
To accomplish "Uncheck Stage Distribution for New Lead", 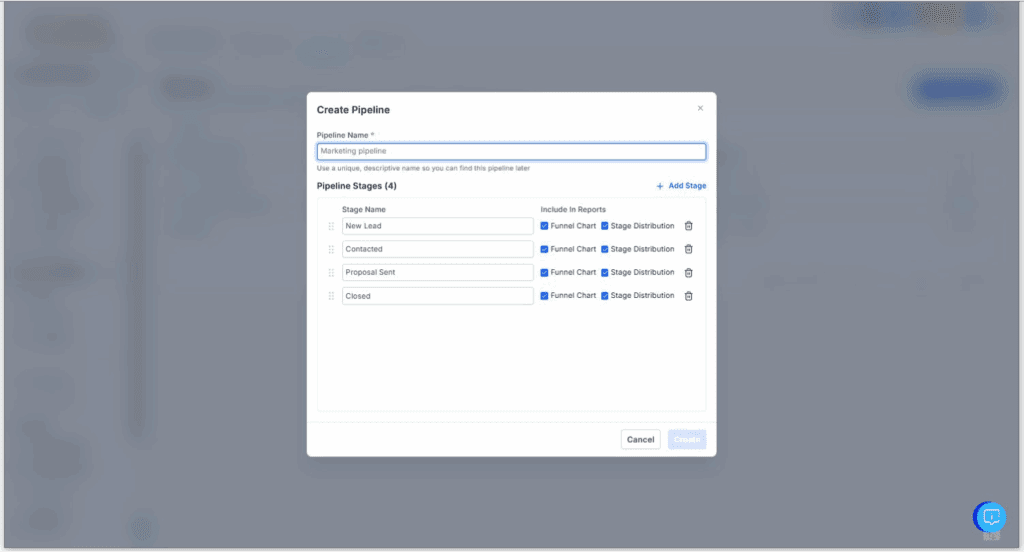I will coord(605,226).
